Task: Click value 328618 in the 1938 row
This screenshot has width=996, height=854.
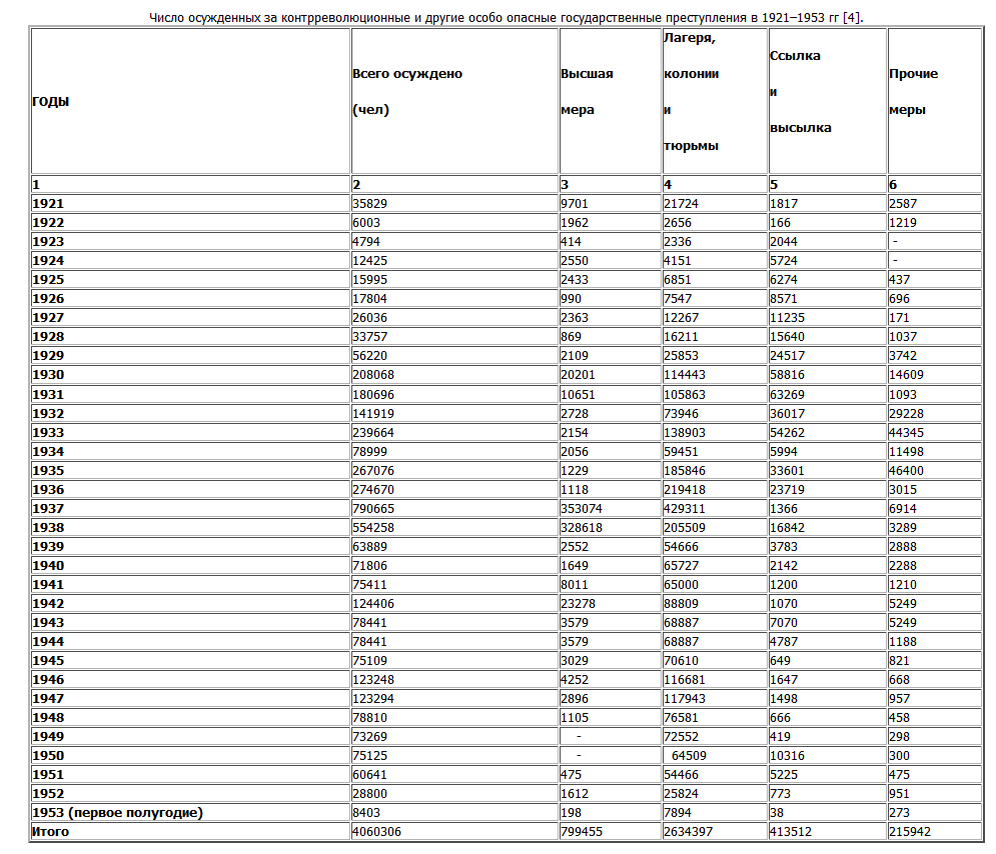Action: click(x=610, y=528)
